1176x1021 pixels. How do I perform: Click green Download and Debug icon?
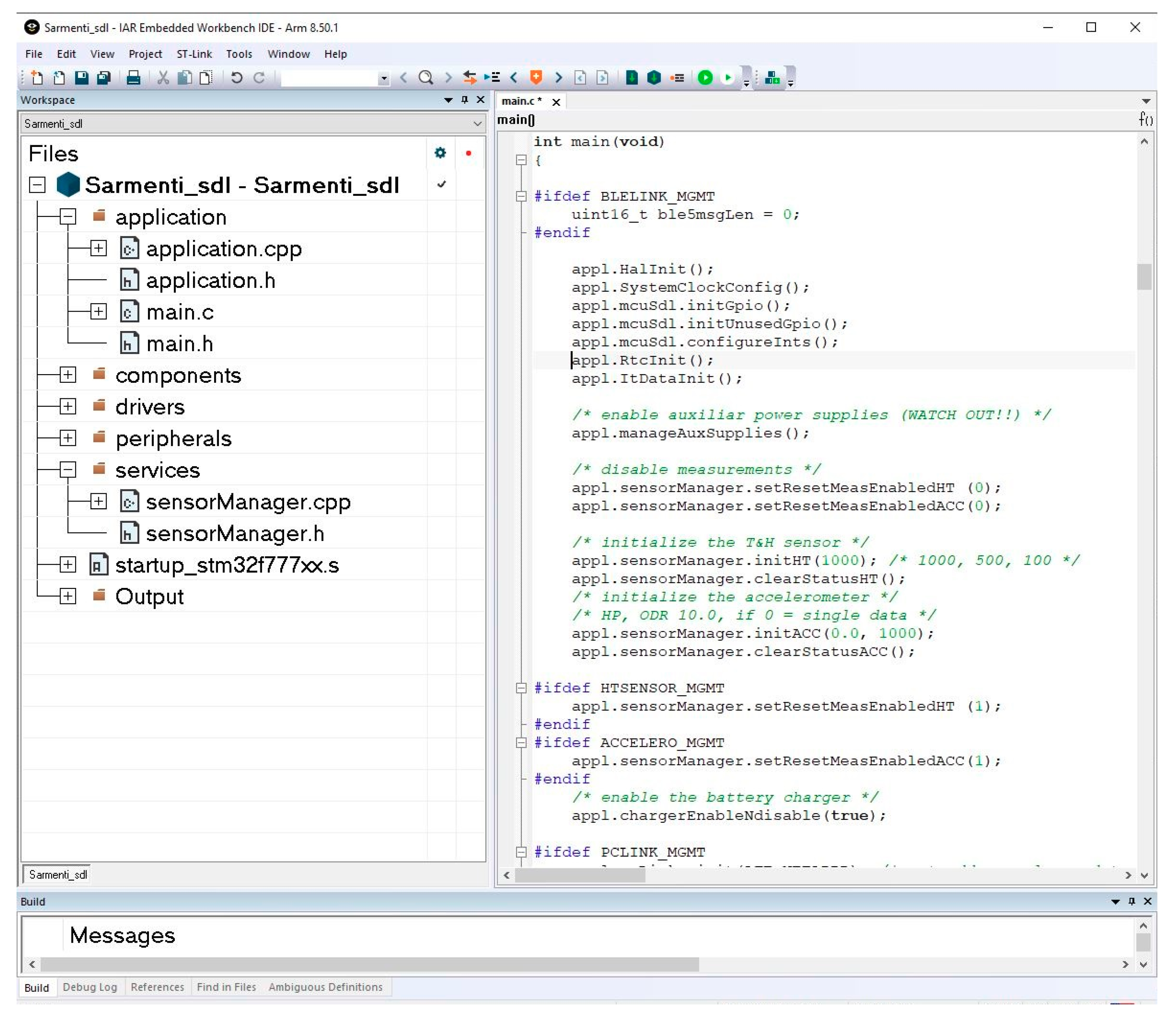(x=705, y=78)
